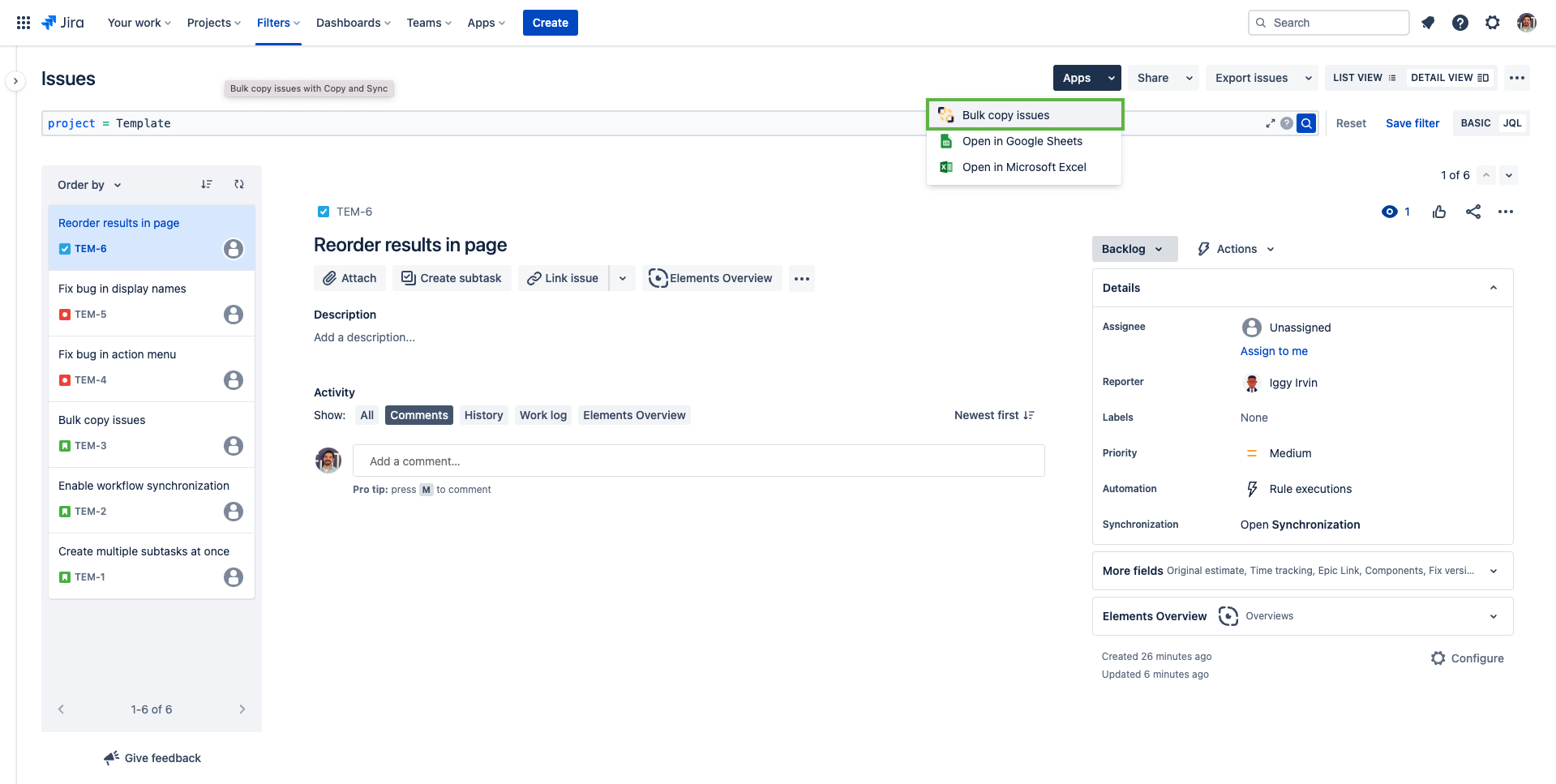This screenshot has height=784, width=1556.
Task: Open the Filters menu
Action: [x=277, y=23]
